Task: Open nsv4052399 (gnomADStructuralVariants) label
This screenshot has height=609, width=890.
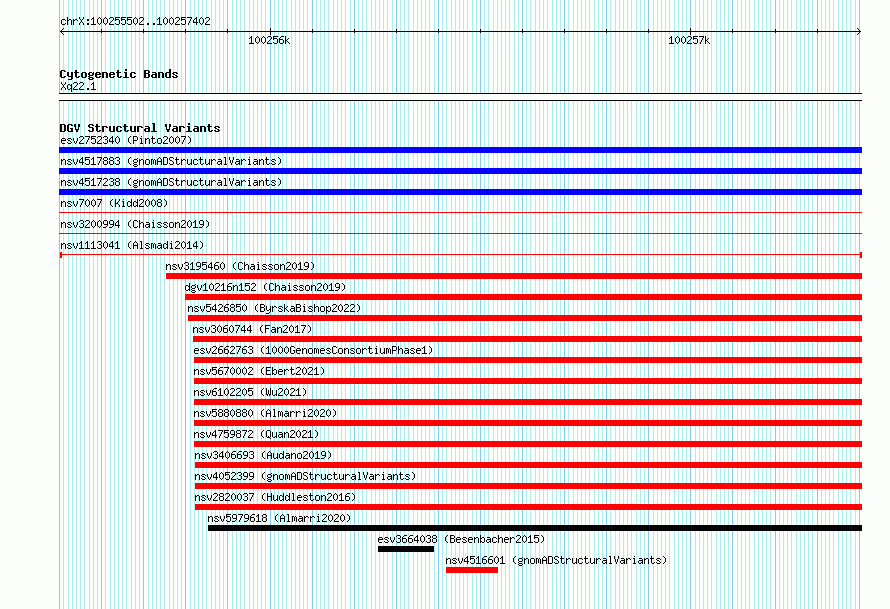Action: (305, 476)
